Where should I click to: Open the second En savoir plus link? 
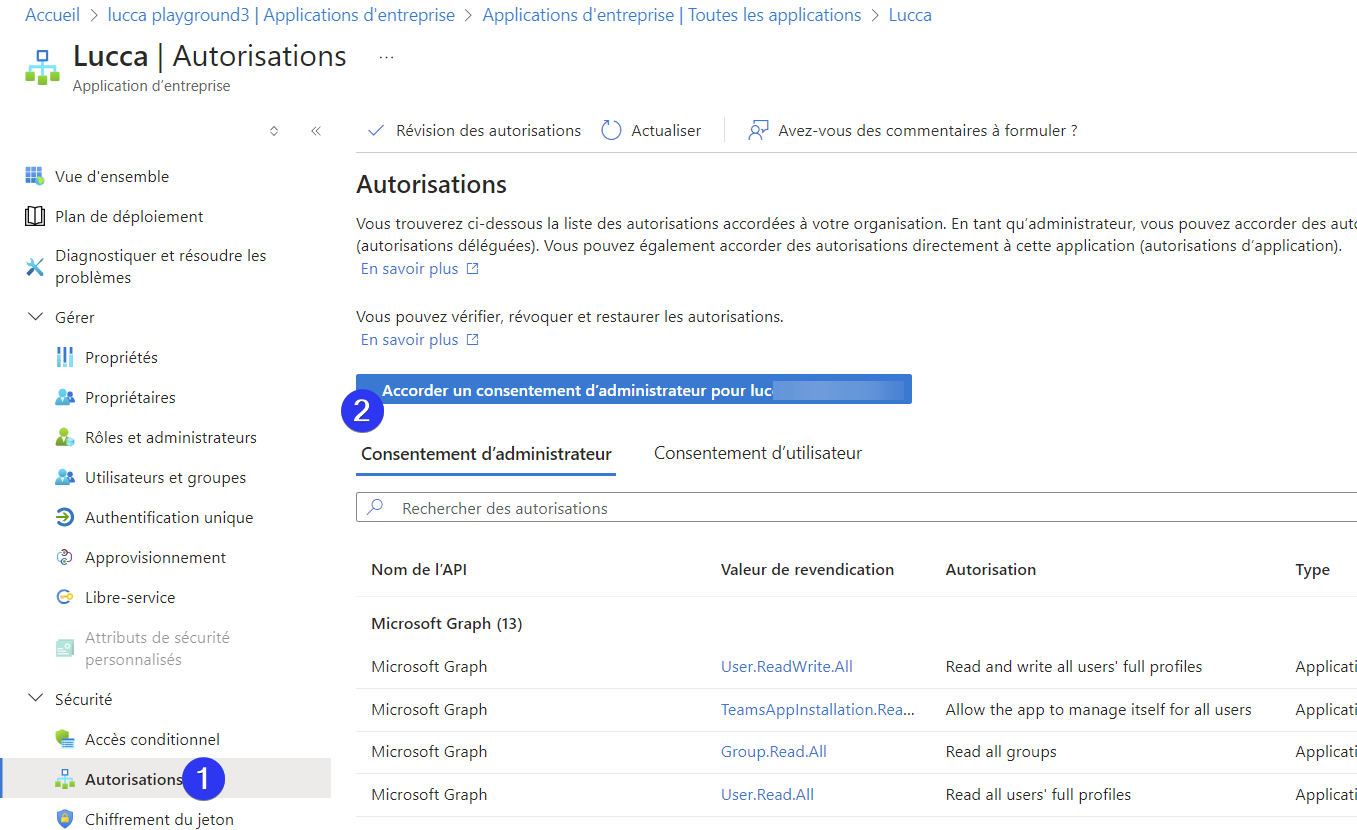[410, 340]
